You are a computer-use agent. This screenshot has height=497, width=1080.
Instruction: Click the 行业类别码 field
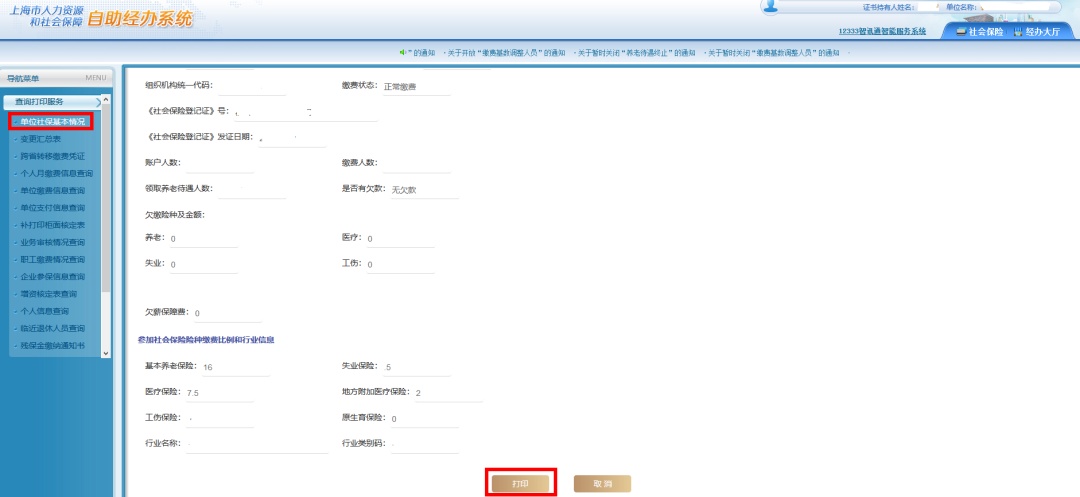click(x=424, y=444)
